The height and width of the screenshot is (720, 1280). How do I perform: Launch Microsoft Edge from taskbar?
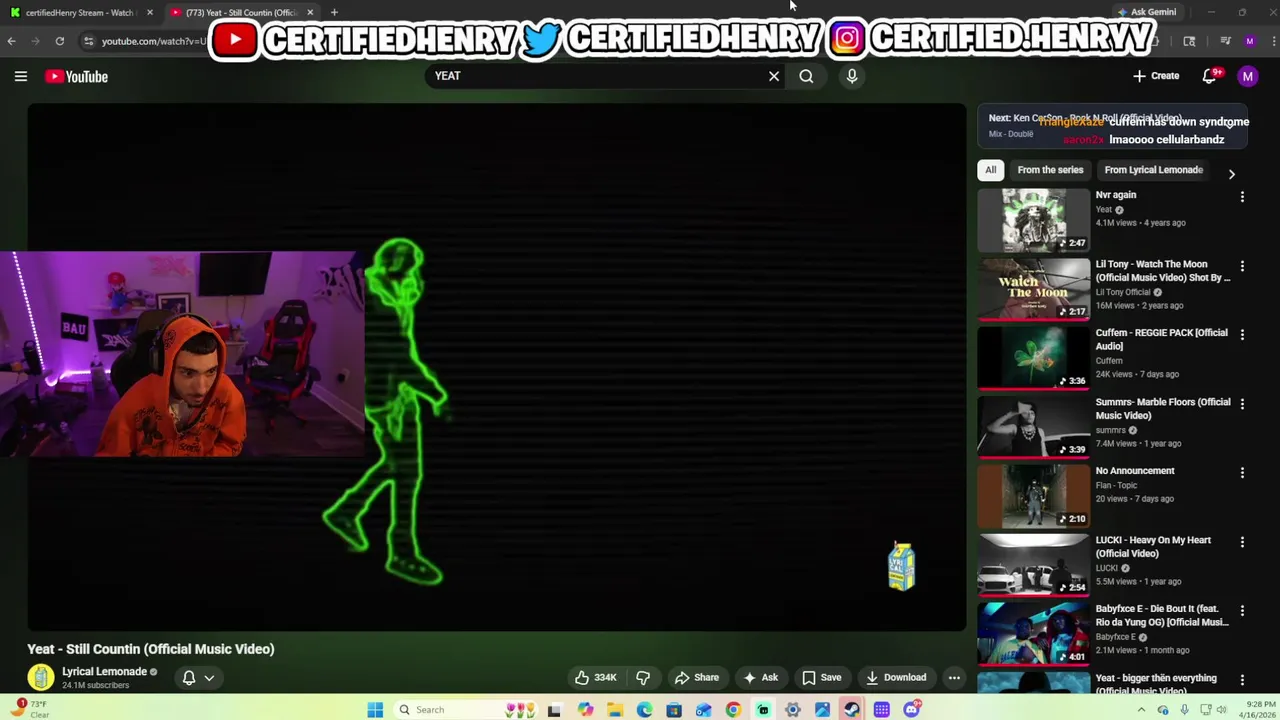pos(644,710)
